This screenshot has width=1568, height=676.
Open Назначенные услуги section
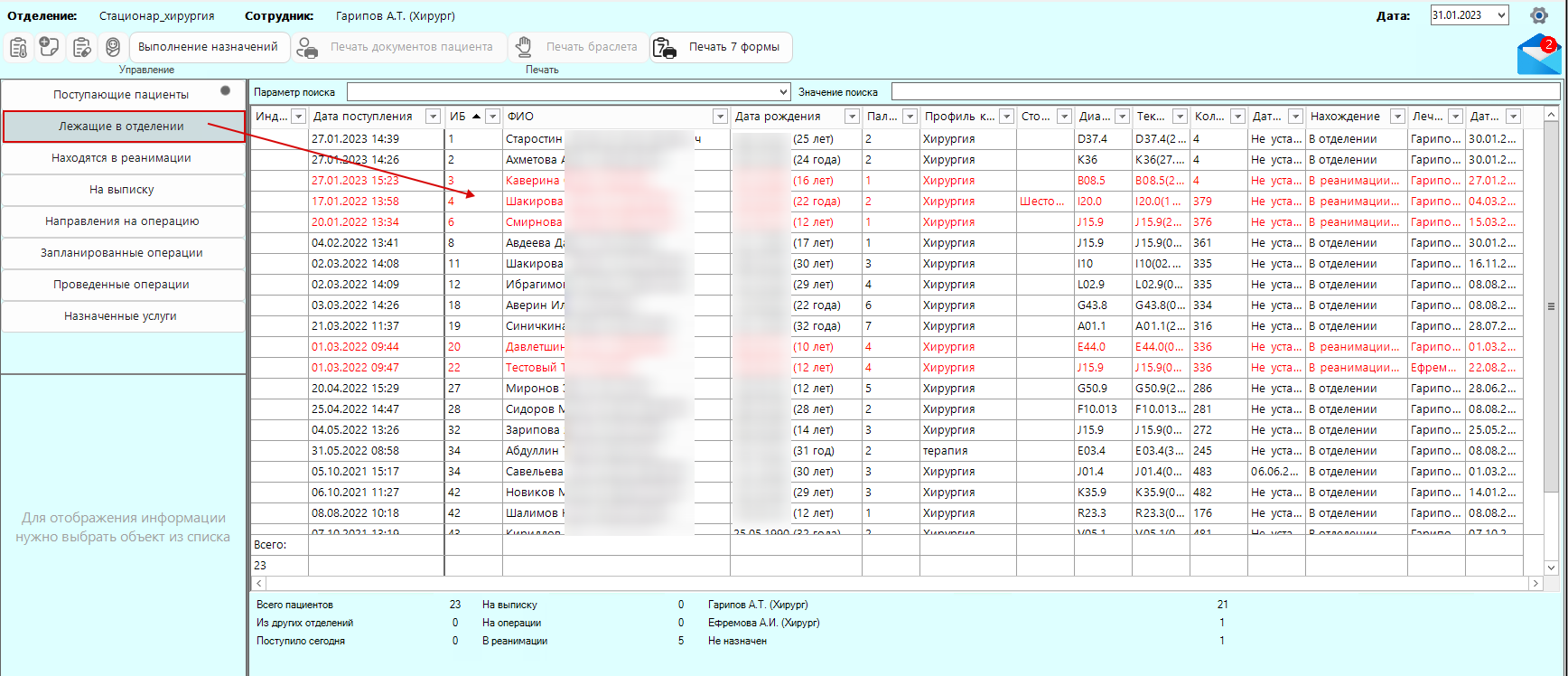pyautogui.click(x=122, y=316)
